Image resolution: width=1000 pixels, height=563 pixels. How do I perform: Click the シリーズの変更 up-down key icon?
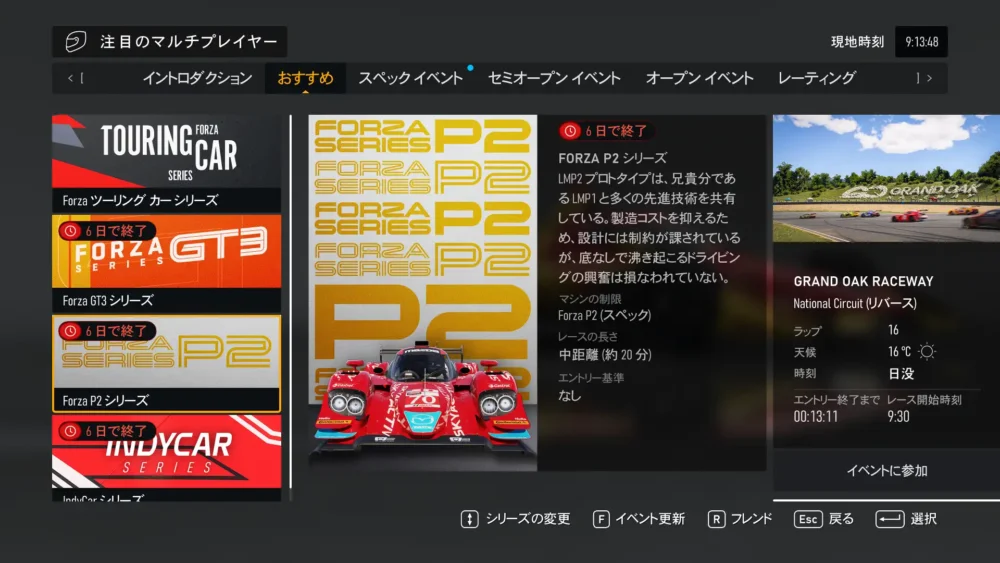(x=469, y=519)
